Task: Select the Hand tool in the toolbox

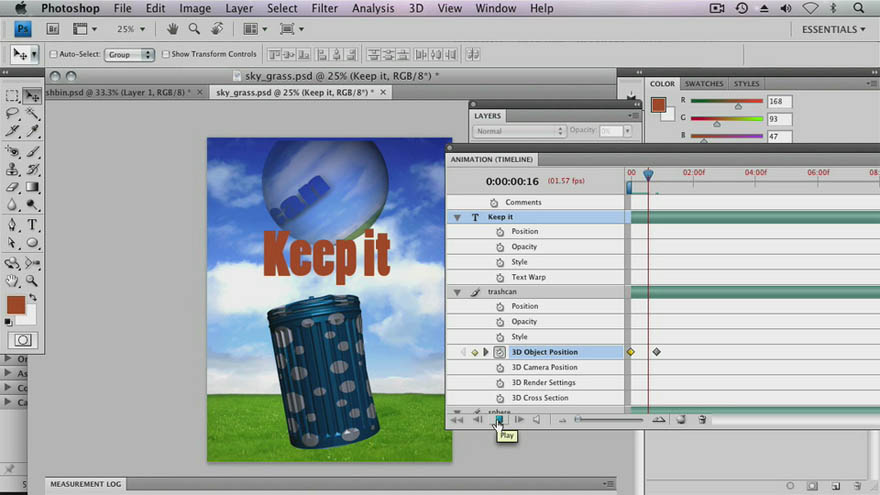Action: pos(12,280)
